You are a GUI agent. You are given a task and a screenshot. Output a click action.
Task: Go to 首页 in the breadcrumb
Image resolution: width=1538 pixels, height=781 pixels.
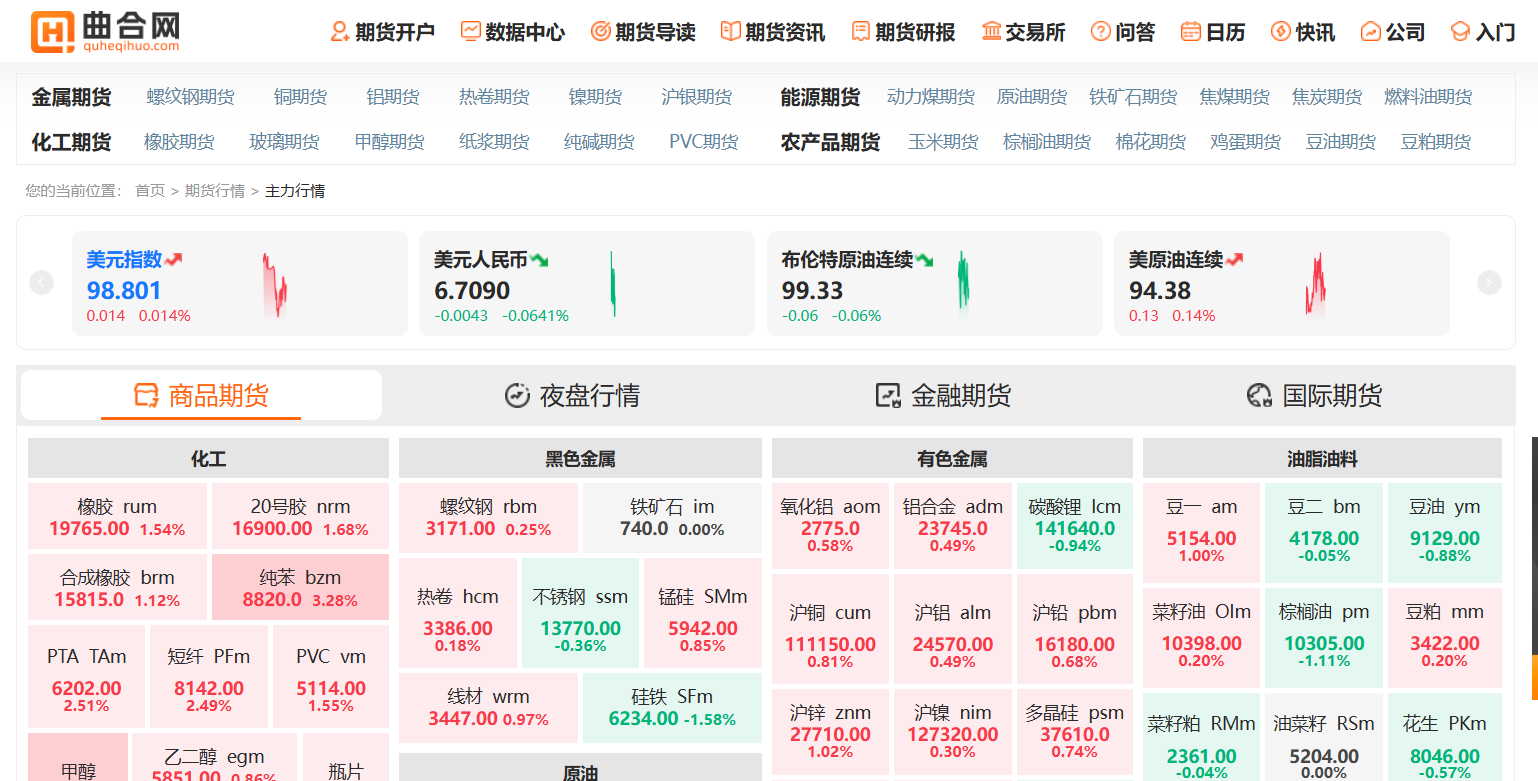tap(150, 191)
